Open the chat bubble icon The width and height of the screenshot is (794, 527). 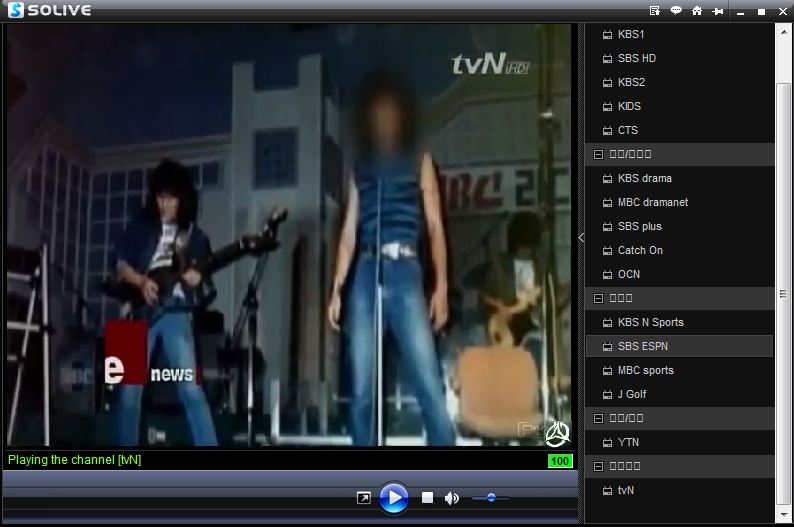[676, 11]
